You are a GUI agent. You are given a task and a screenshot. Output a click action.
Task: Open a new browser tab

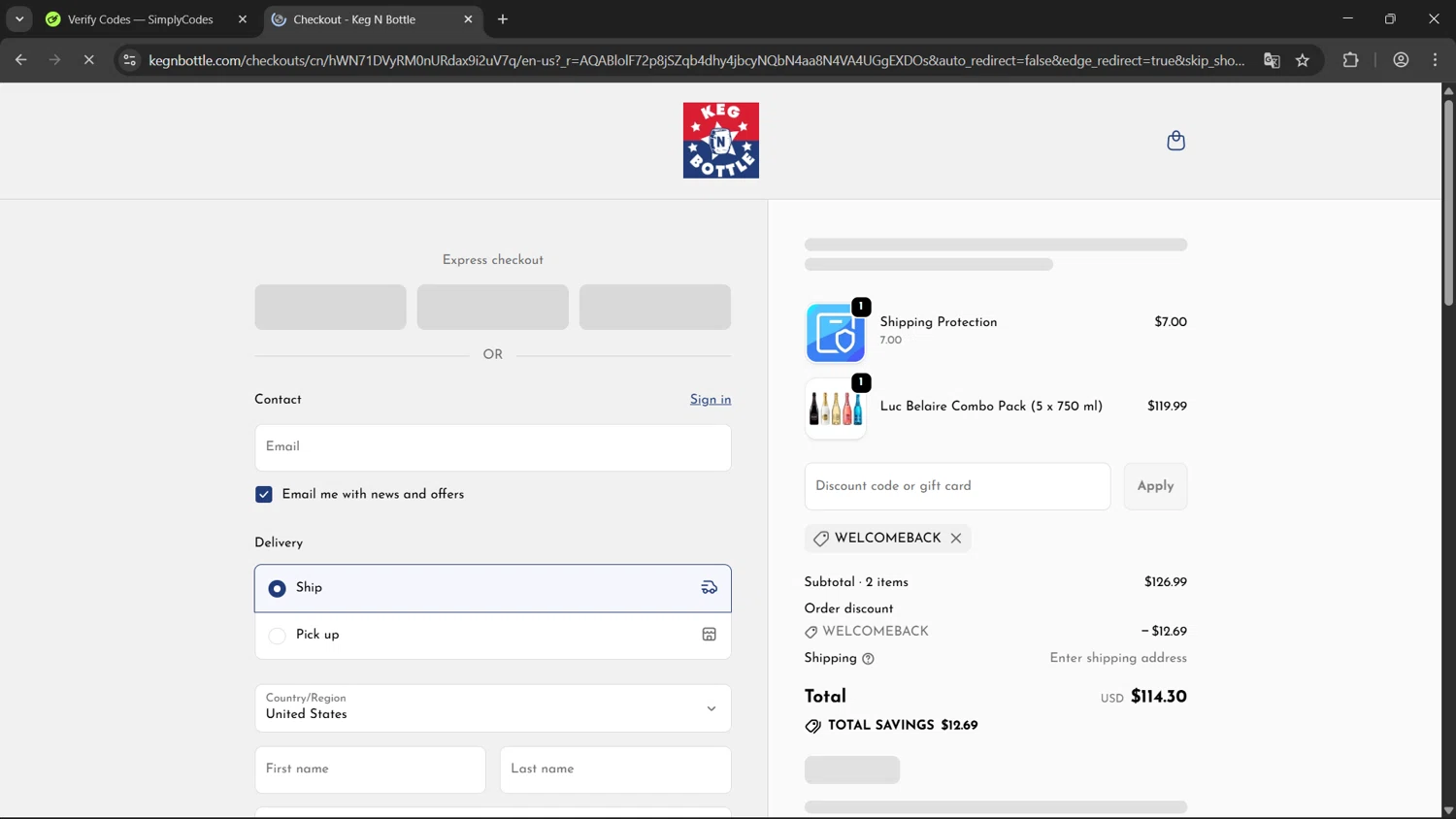pos(503,19)
